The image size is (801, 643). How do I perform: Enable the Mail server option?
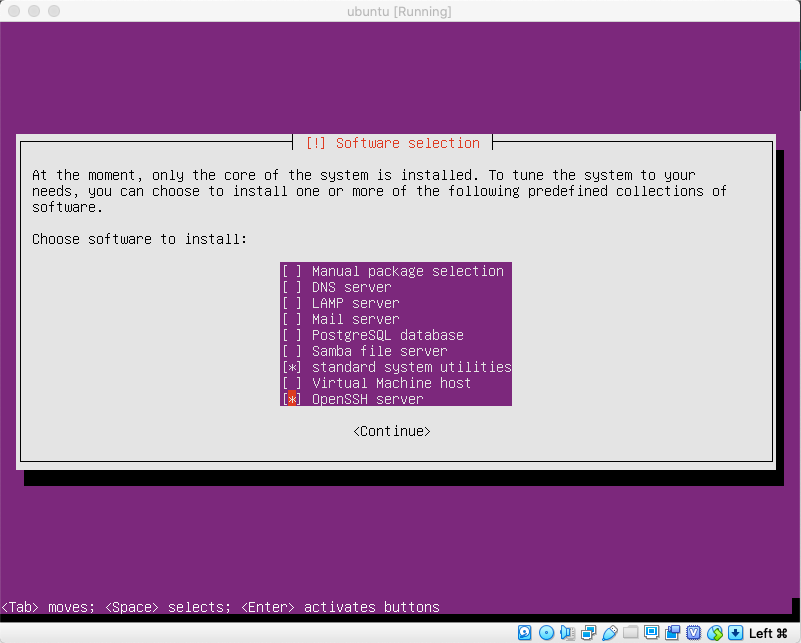[292, 319]
